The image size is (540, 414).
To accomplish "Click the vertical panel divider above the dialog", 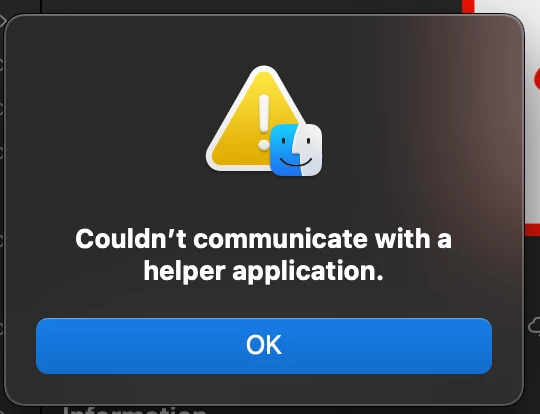I will pos(41,6).
